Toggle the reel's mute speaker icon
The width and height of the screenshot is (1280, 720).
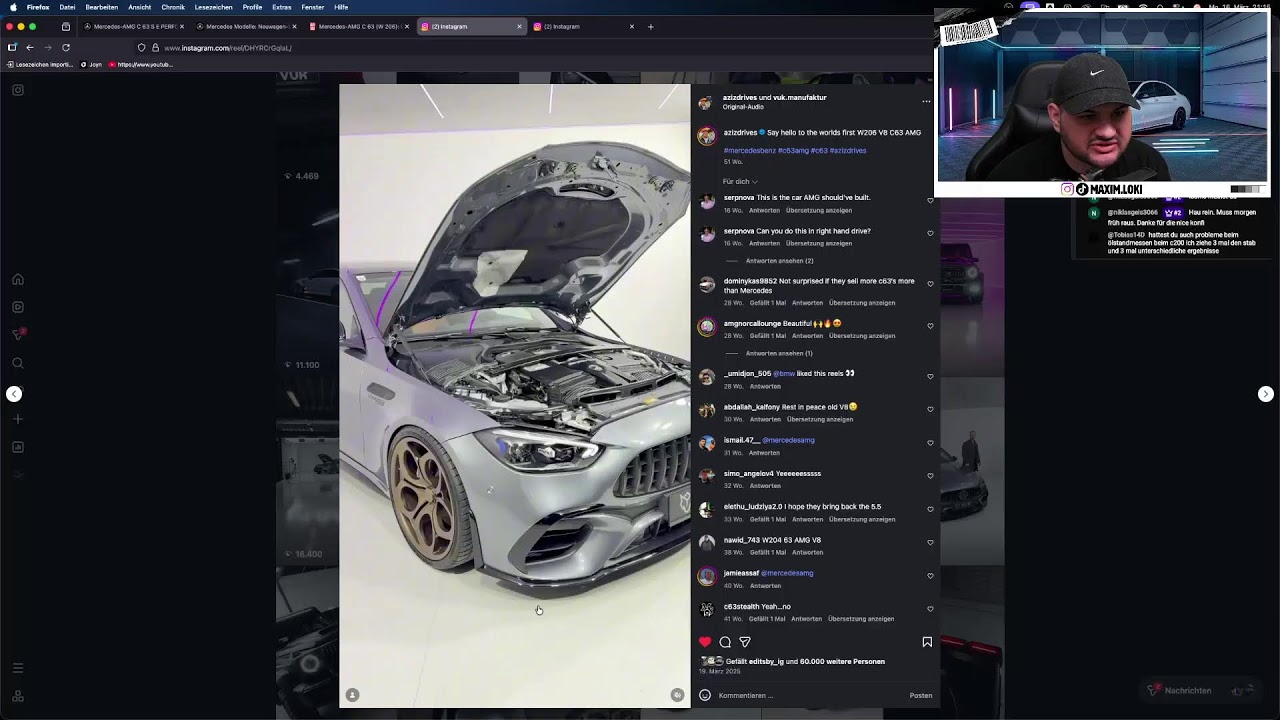point(677,695)
